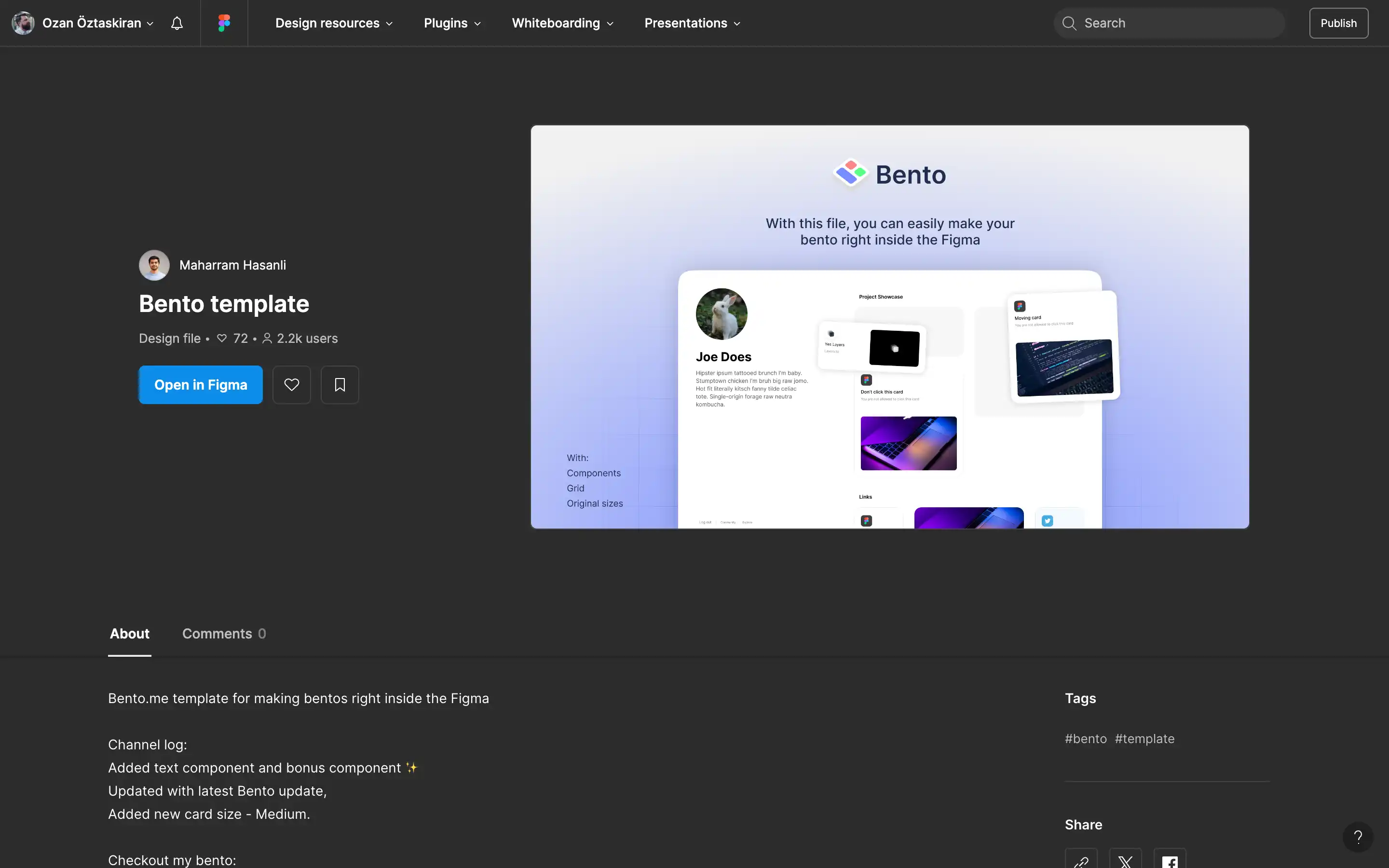Click the Figma logo home icon
Screen dimensions: 1389x868
[x=224, y=23]
